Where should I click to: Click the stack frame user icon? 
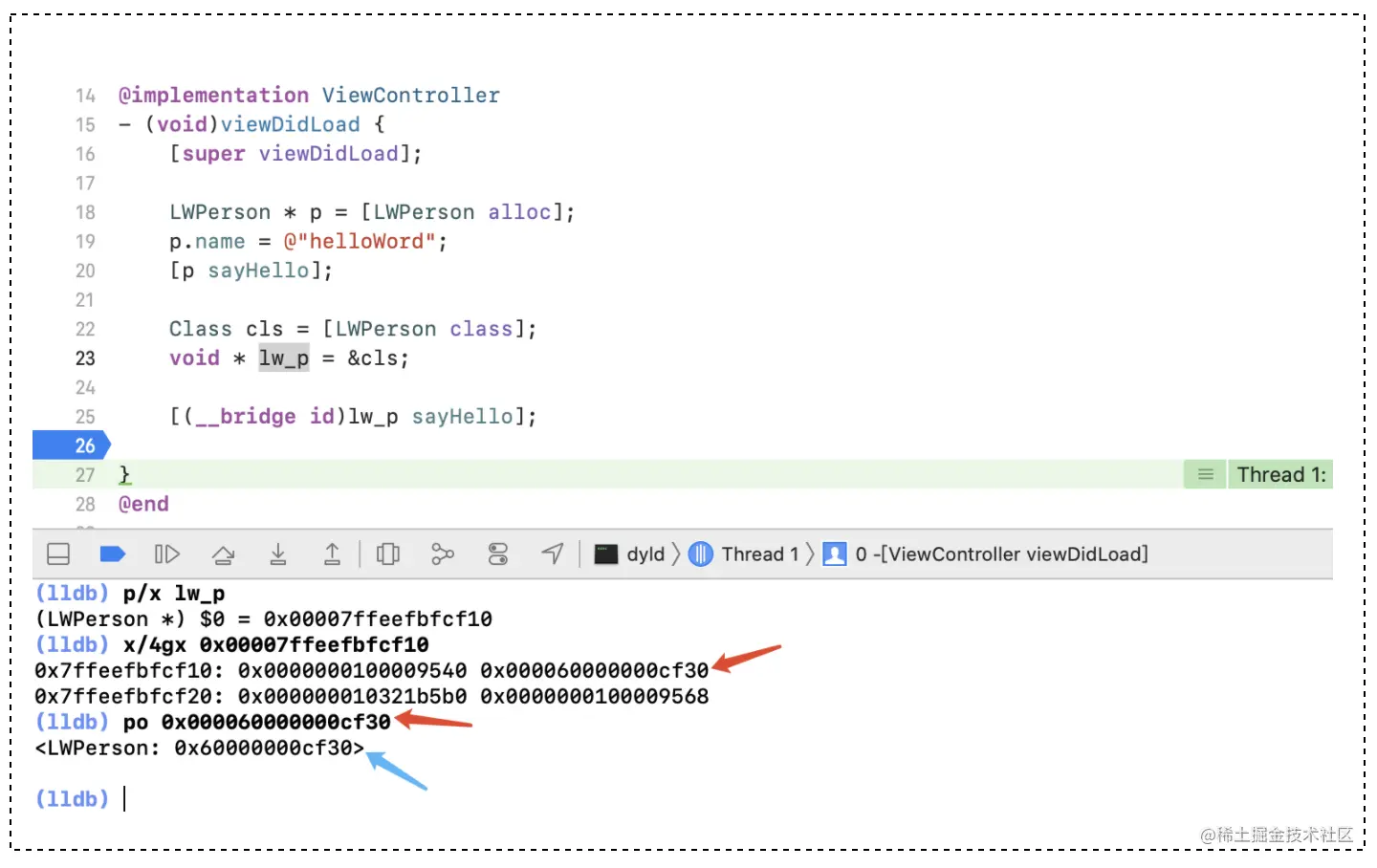point(835,554)
